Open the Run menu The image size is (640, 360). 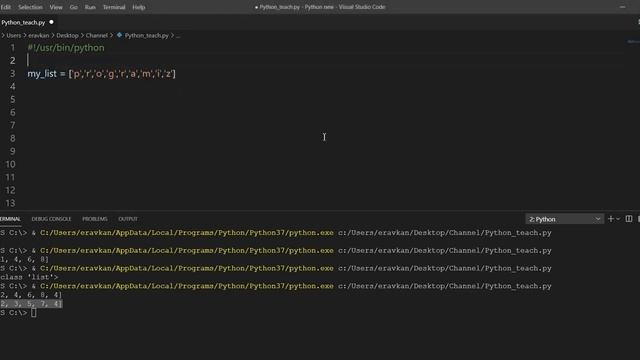pos(90,7)
